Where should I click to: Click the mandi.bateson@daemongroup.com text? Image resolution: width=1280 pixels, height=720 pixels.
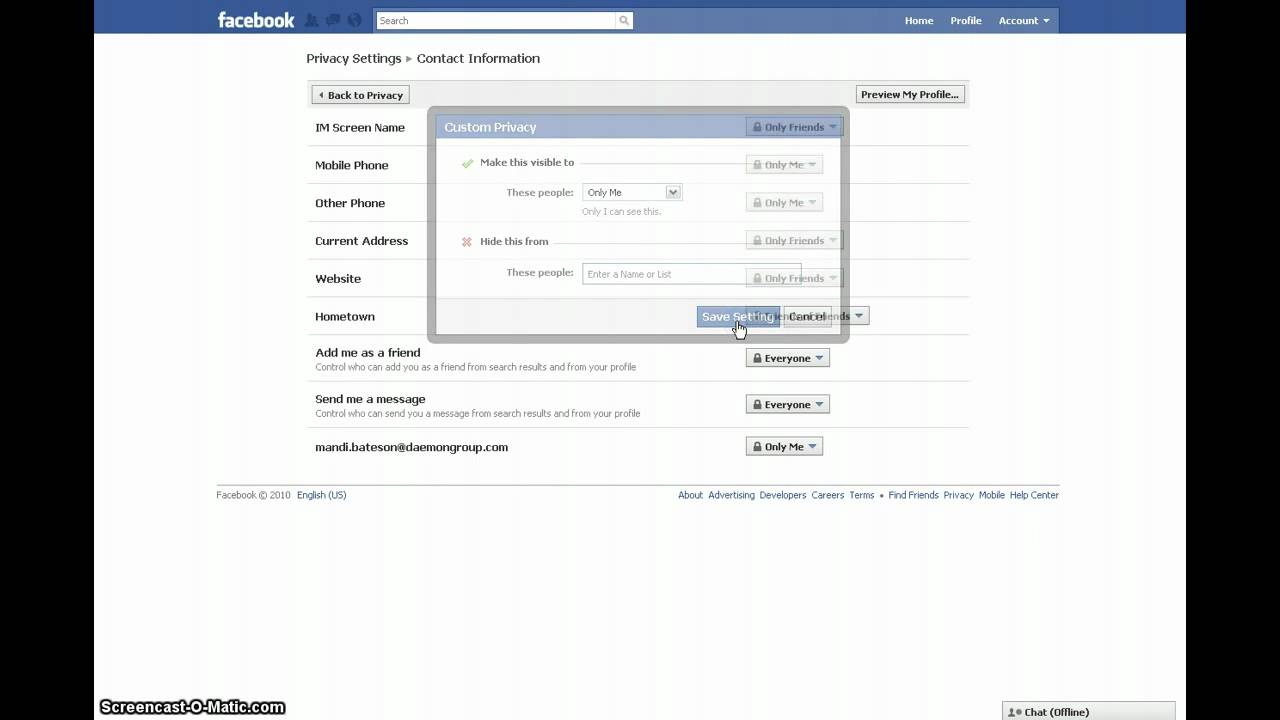point(412,447)
